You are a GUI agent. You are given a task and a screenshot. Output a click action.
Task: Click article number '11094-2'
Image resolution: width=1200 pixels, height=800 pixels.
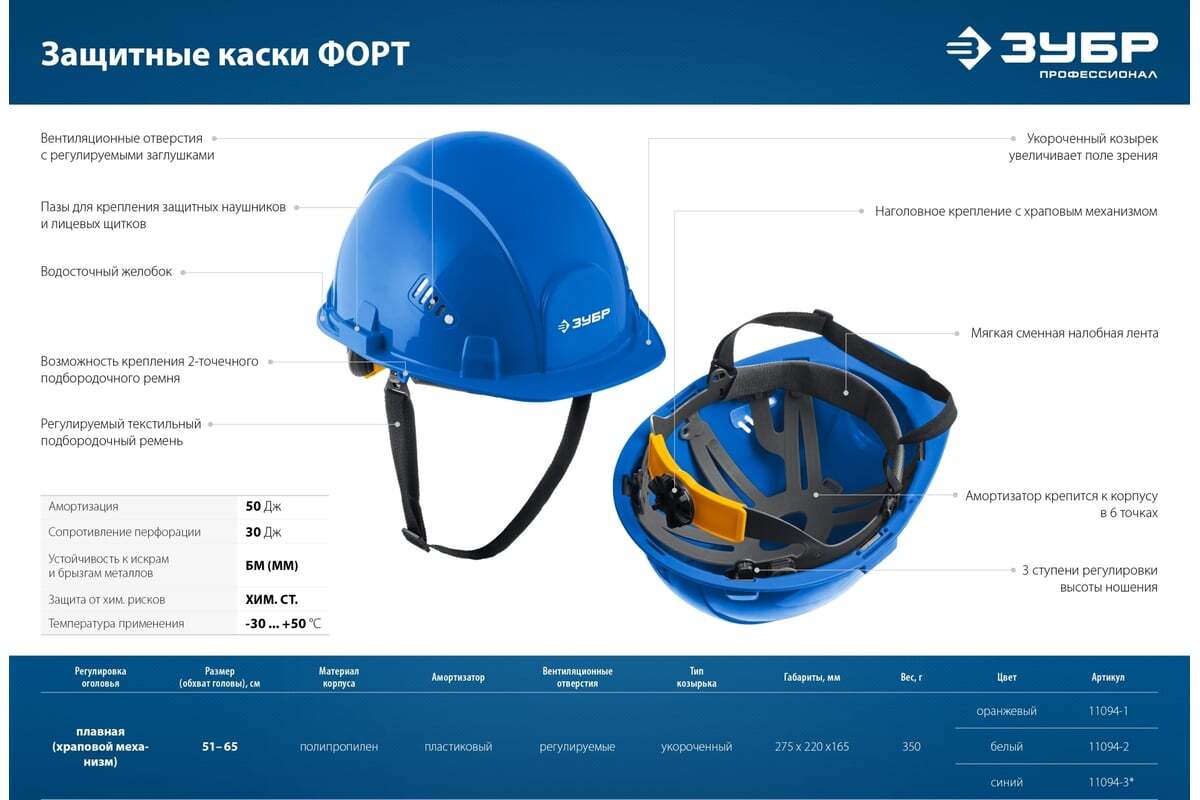1108,747
